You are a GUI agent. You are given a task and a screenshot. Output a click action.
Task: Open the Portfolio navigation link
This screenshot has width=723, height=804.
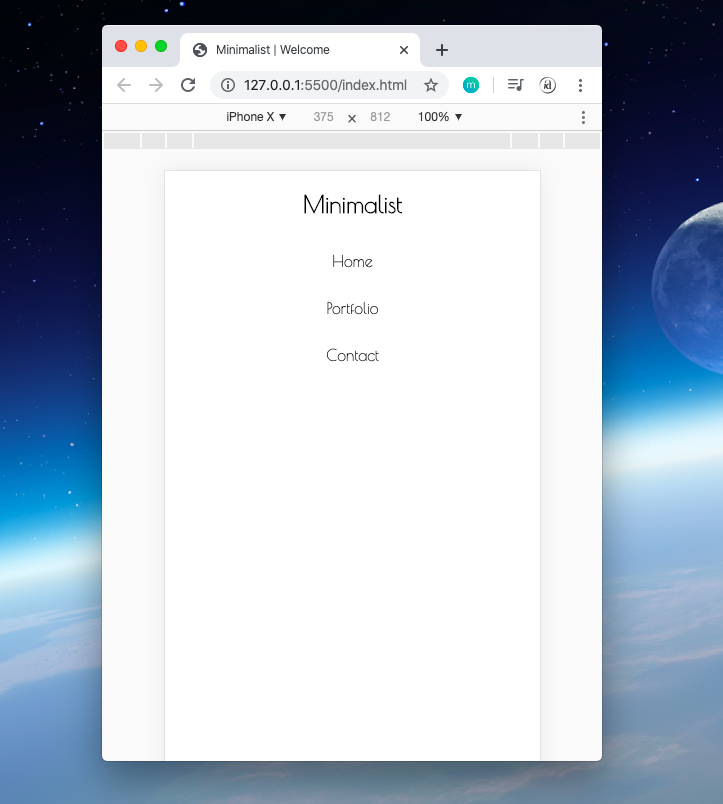[352, 309]
